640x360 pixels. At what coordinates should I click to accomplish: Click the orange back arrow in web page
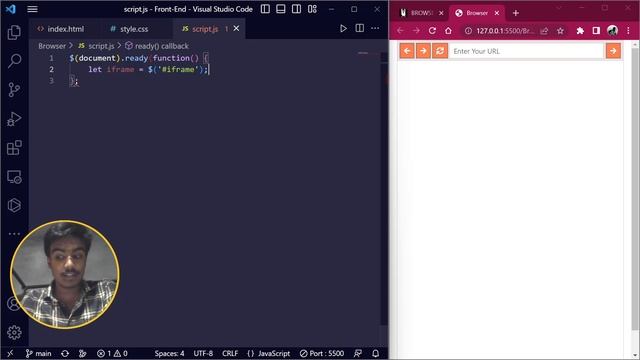[407, 51]
